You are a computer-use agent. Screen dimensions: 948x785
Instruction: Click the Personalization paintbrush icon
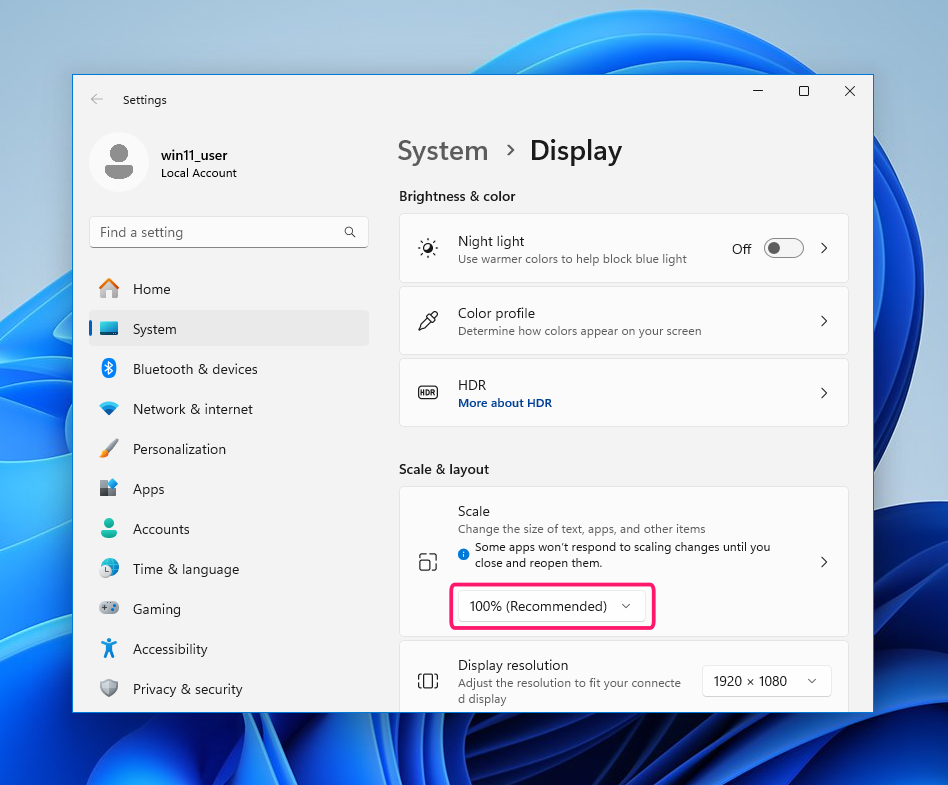coord(109,449)
